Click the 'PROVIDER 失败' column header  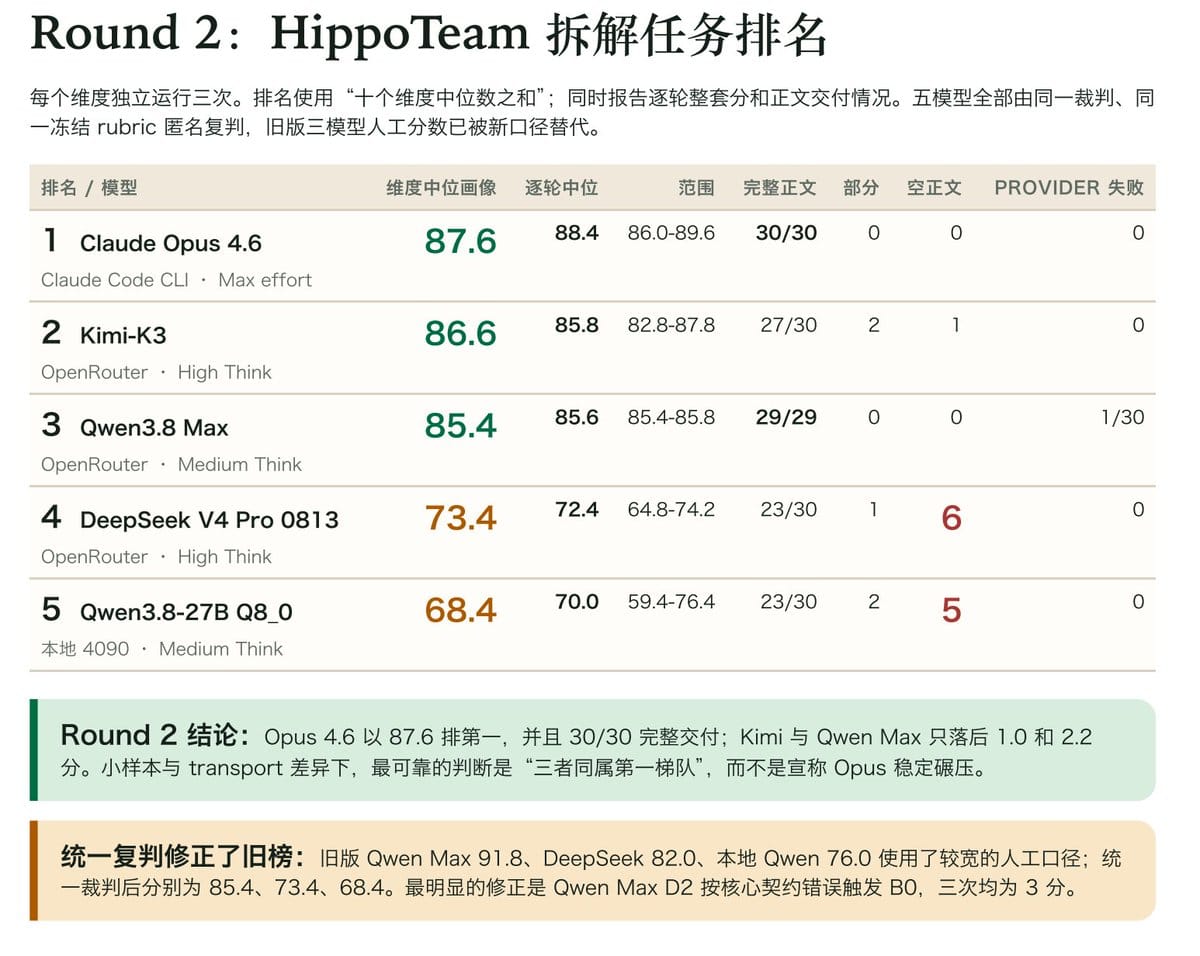[1069, 188]
